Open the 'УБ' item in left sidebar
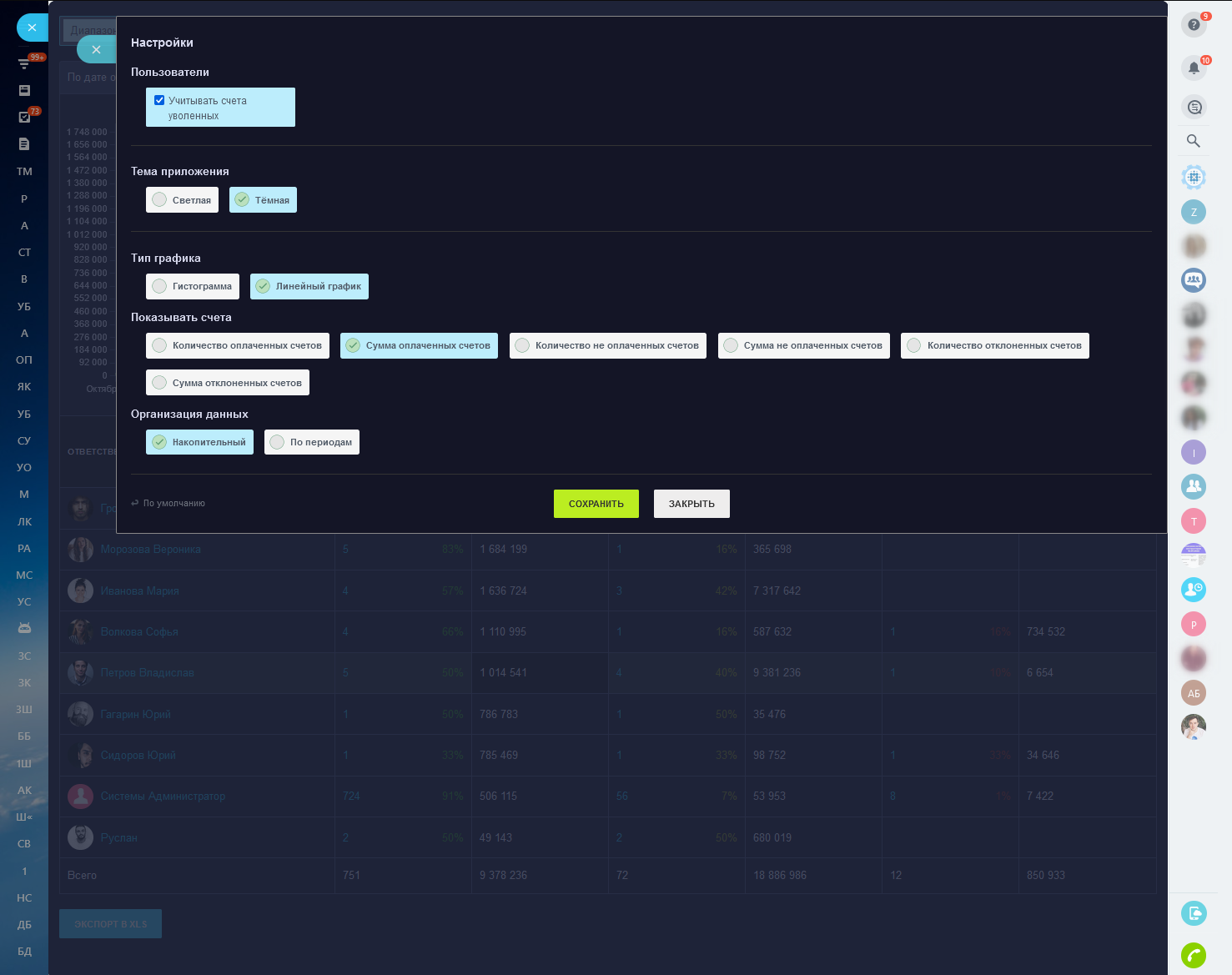This screenshot has width=1232, height=975. (24, 306)
